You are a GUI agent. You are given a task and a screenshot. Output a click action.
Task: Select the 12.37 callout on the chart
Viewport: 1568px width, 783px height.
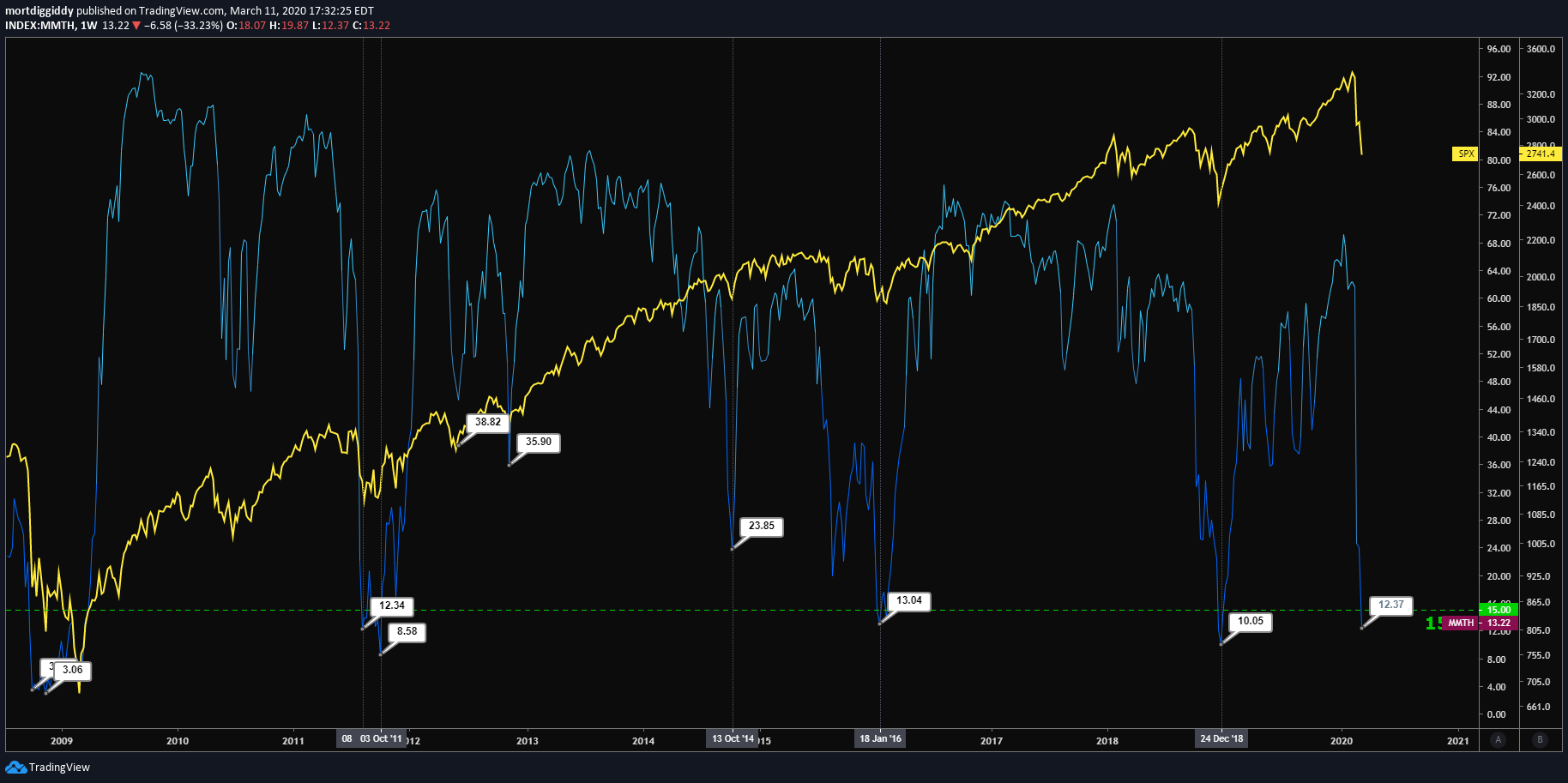click(1391, 605)
